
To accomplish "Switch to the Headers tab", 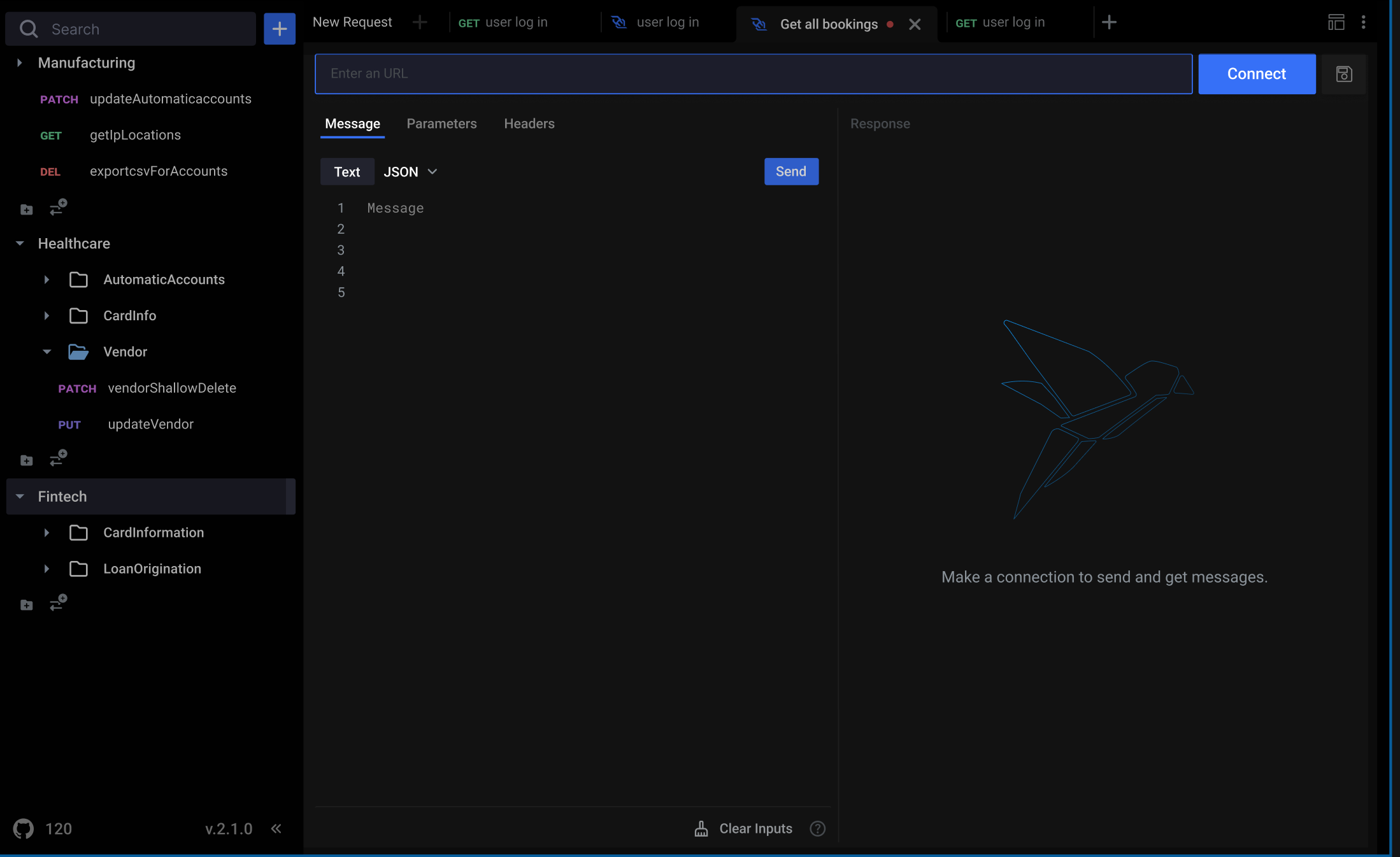I will coord(529,123).
